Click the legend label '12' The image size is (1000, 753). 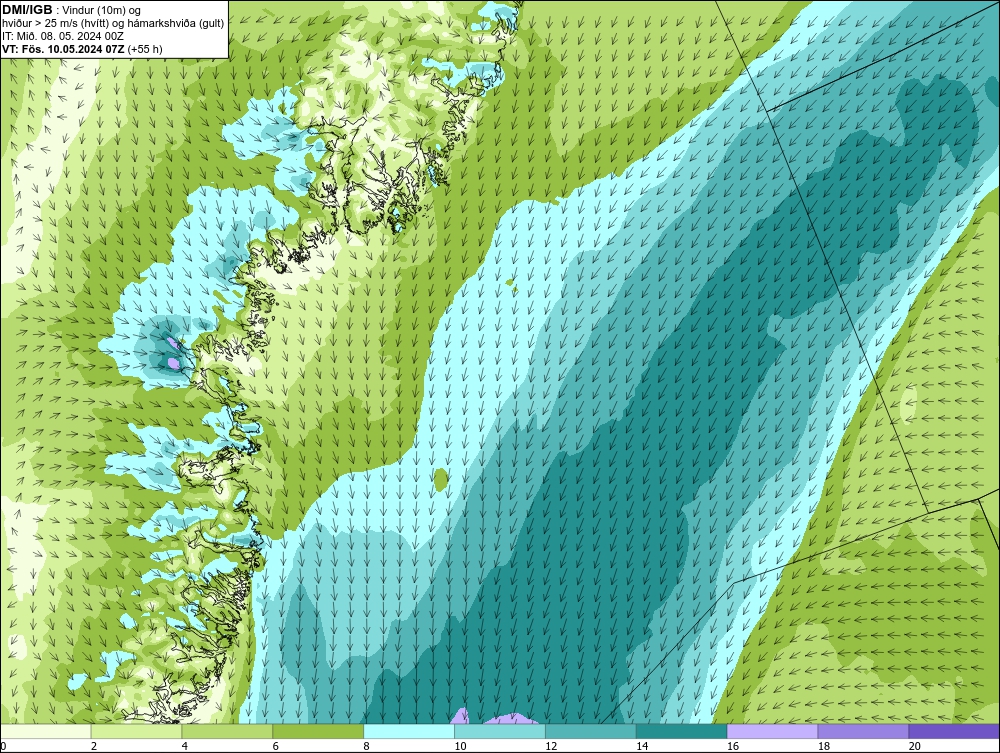point(551,746)
